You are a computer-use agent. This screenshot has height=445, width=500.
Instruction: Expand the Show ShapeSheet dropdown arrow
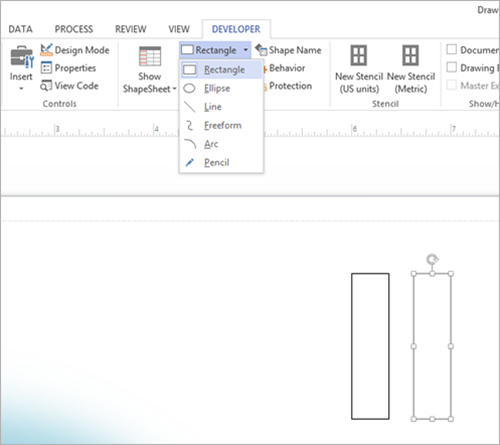click(x=174, y=89)
